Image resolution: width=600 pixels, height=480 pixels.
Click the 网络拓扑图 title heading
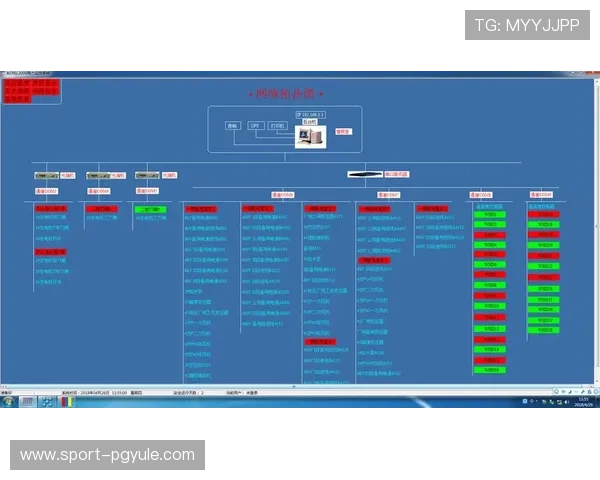coord(285,94)
